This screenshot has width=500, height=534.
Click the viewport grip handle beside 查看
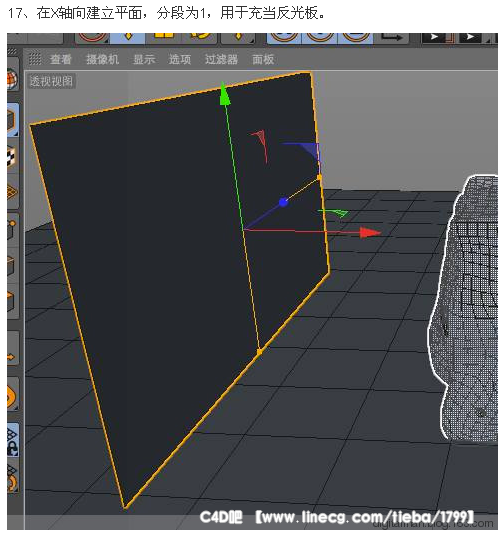pos(35,59)
